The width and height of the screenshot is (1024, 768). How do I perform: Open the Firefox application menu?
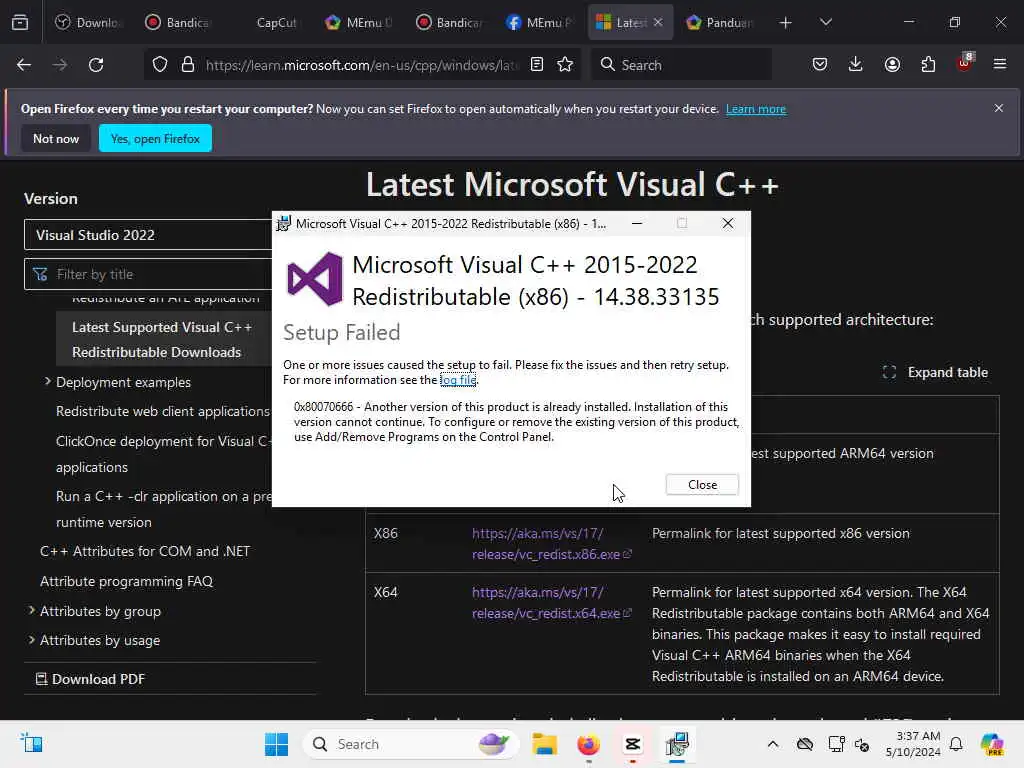pos(1000,65)
